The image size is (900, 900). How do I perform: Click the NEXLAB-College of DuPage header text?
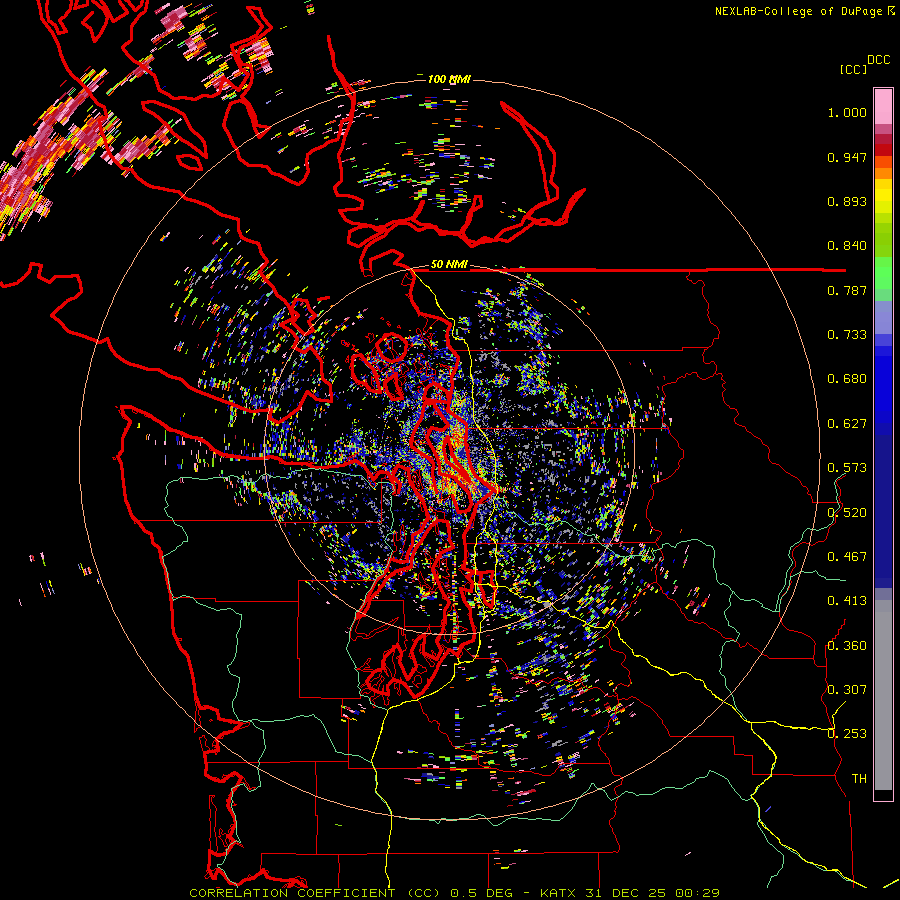[804, 11]
